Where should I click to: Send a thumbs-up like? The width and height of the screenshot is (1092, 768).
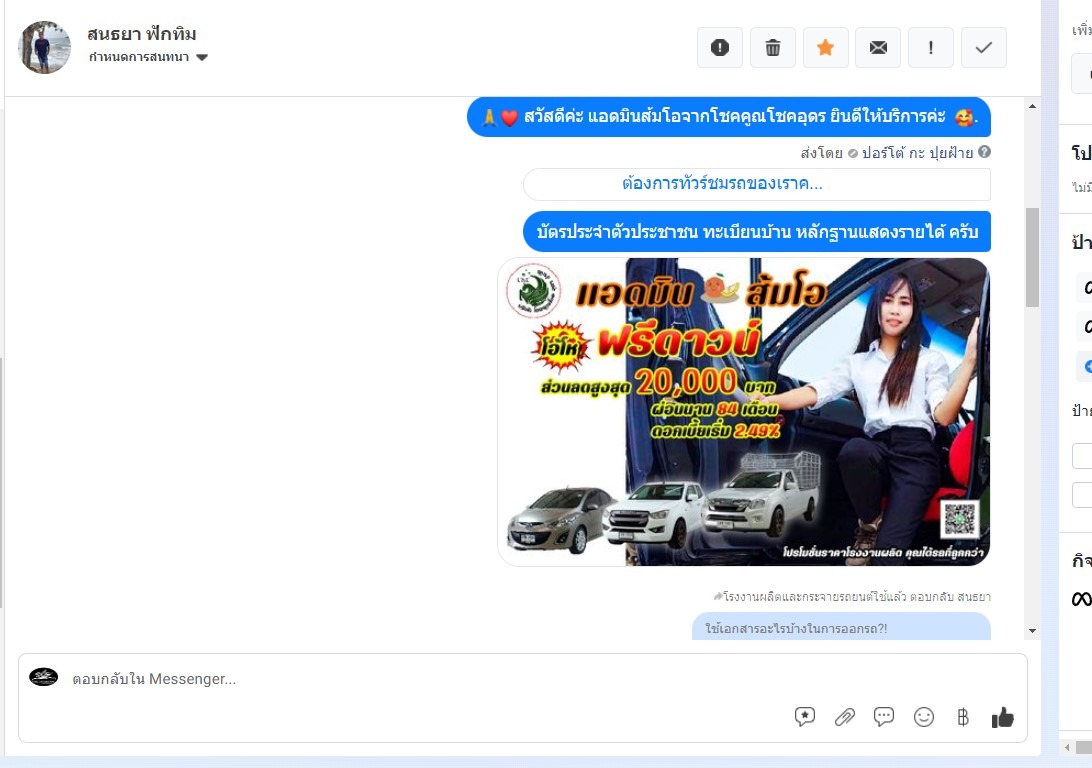pos(1003,717)
